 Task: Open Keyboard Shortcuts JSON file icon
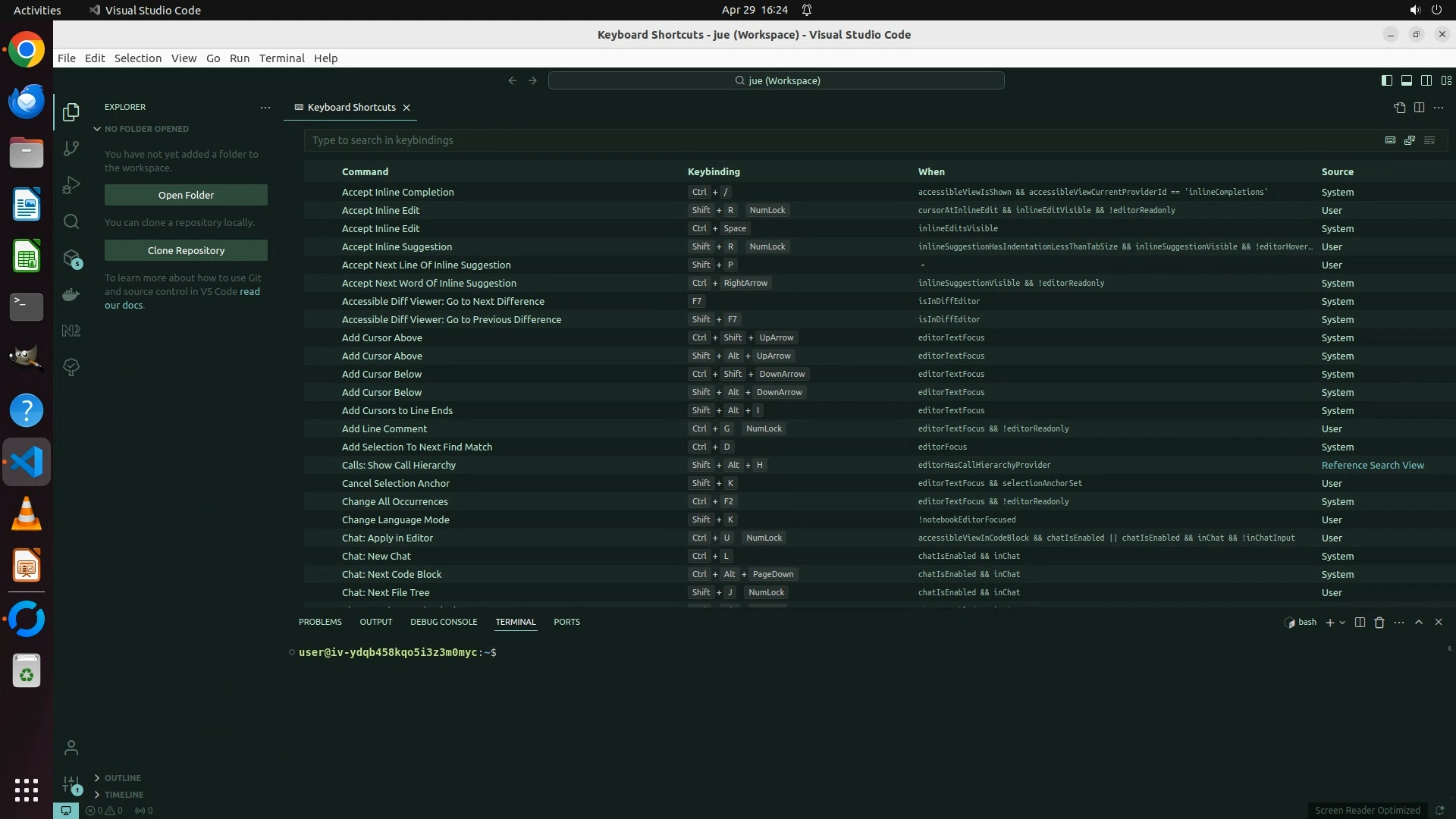point(1399,108)
